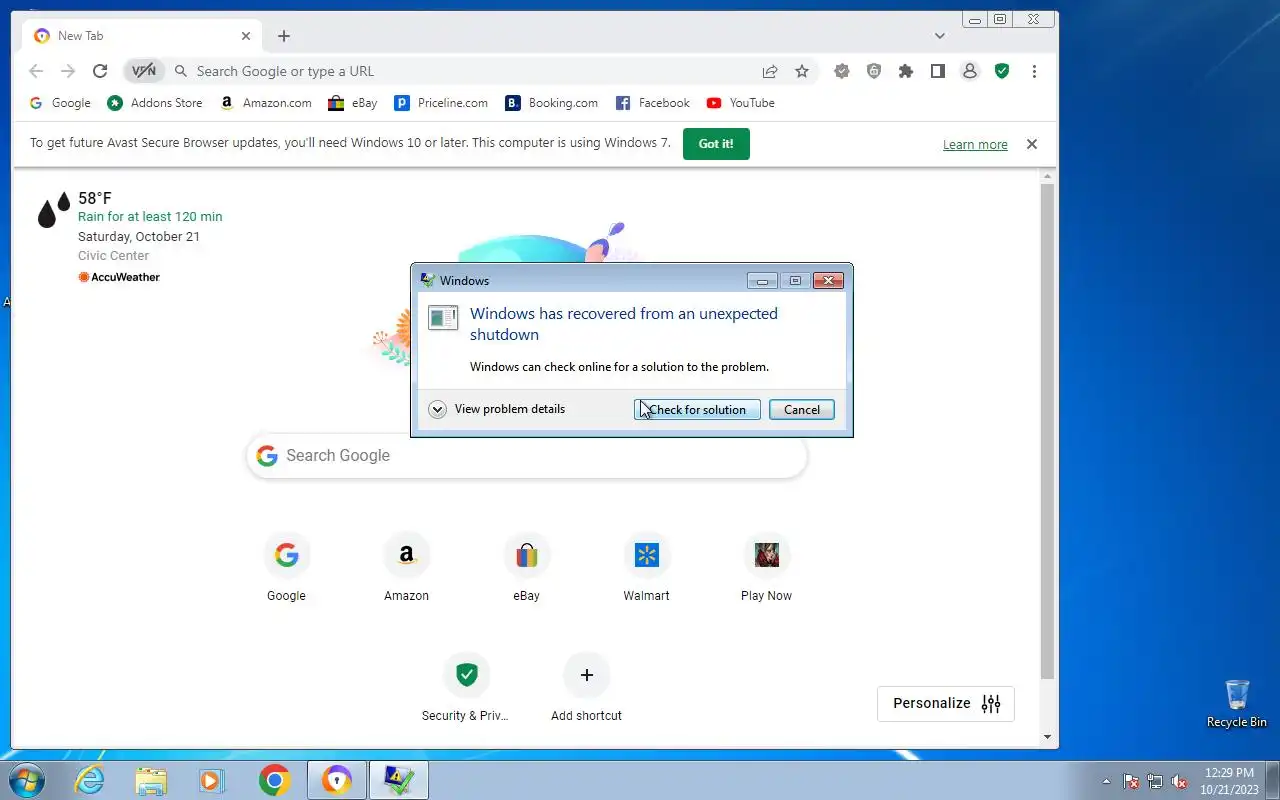This screenshot has width=1280, height=800.
Task: Click the muted volume tray icon
Action: click(x=1179, y=781)
